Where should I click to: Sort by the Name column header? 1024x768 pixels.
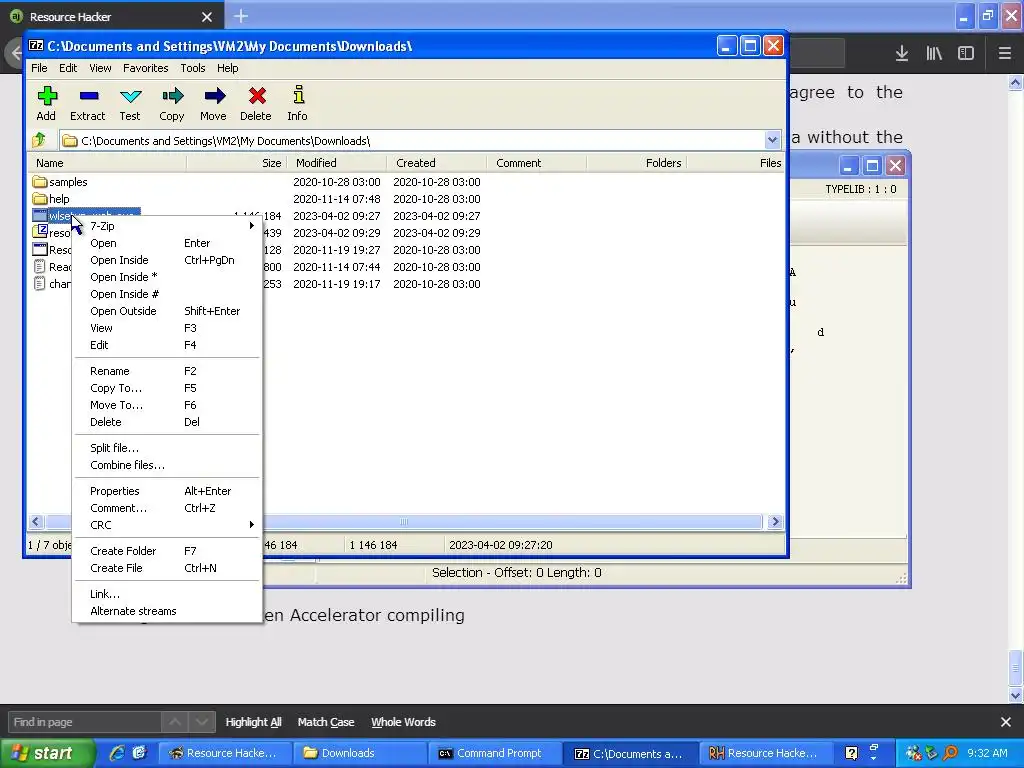[106, 163]
